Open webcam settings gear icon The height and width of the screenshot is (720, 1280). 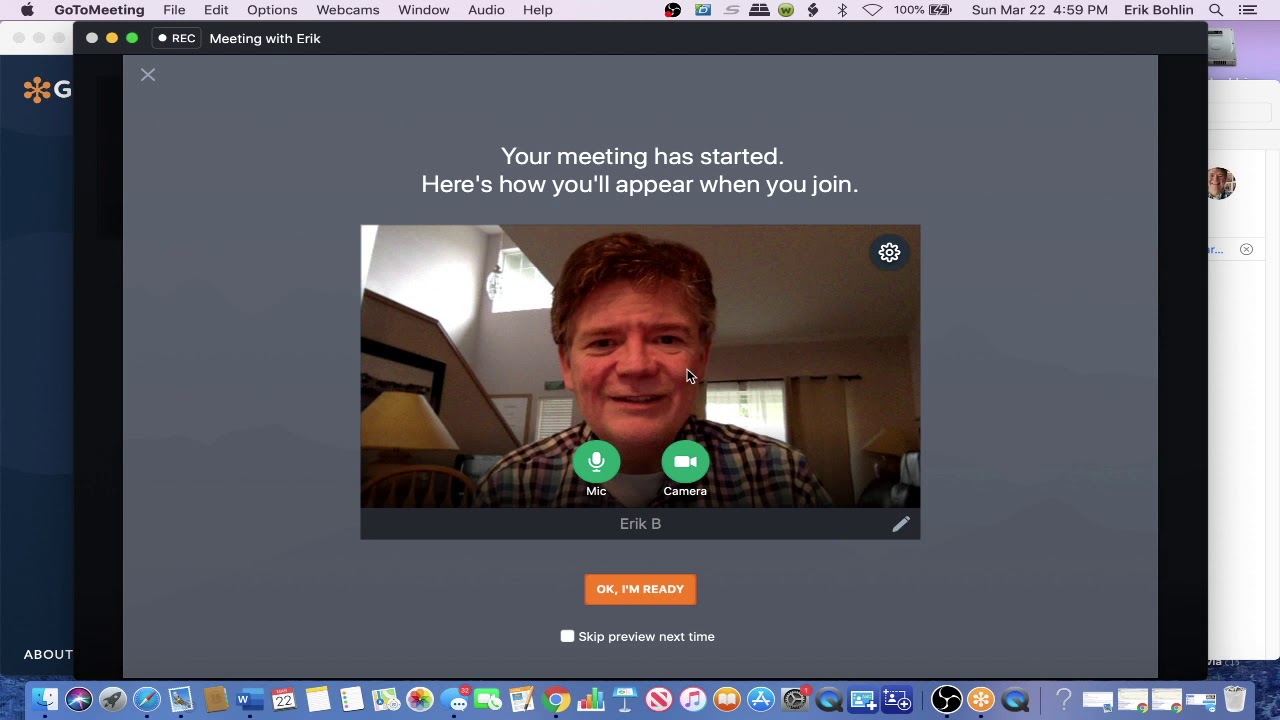point(889,253)
